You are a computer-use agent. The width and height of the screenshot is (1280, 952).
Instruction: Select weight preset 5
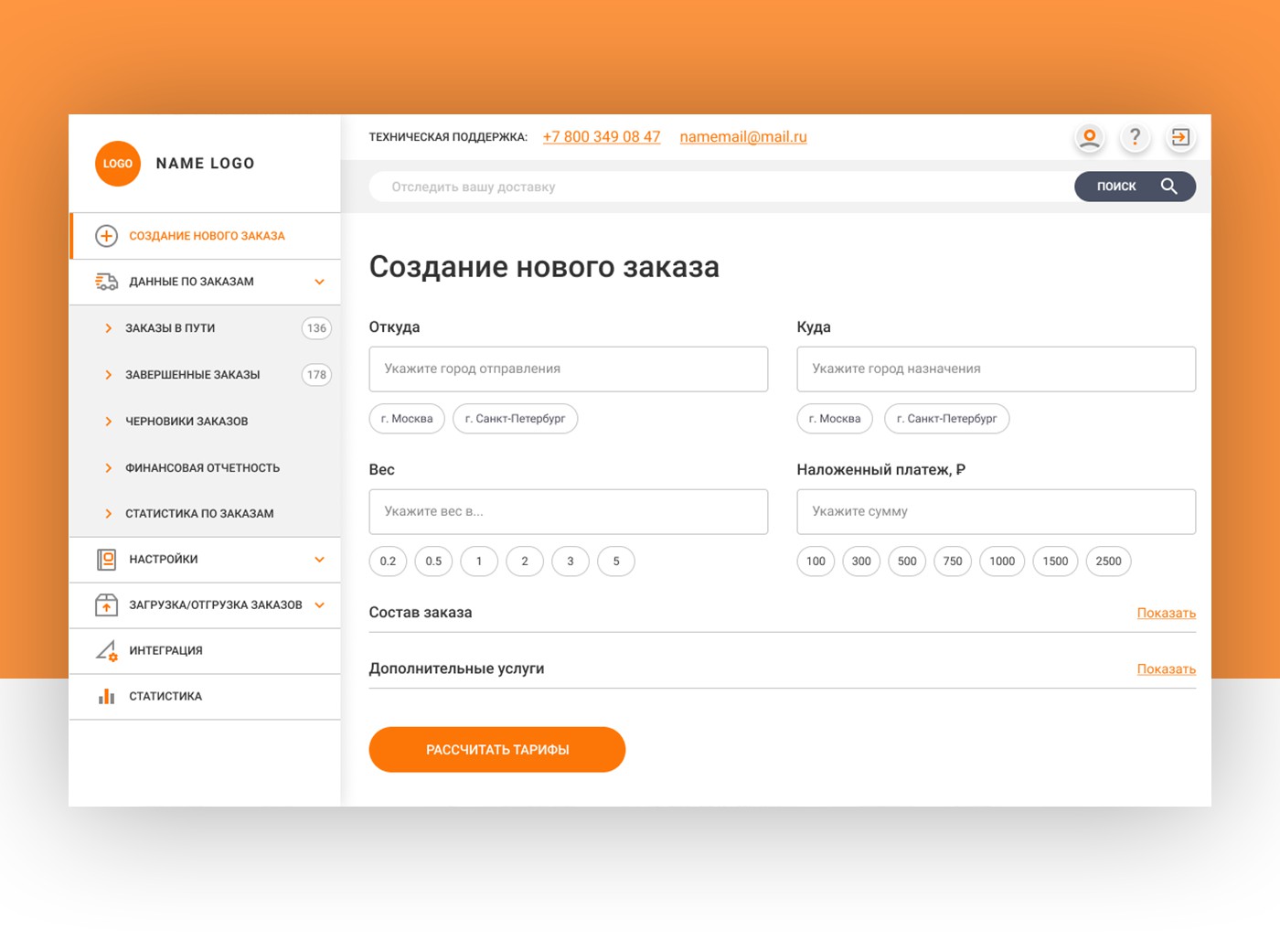point(616,562)
